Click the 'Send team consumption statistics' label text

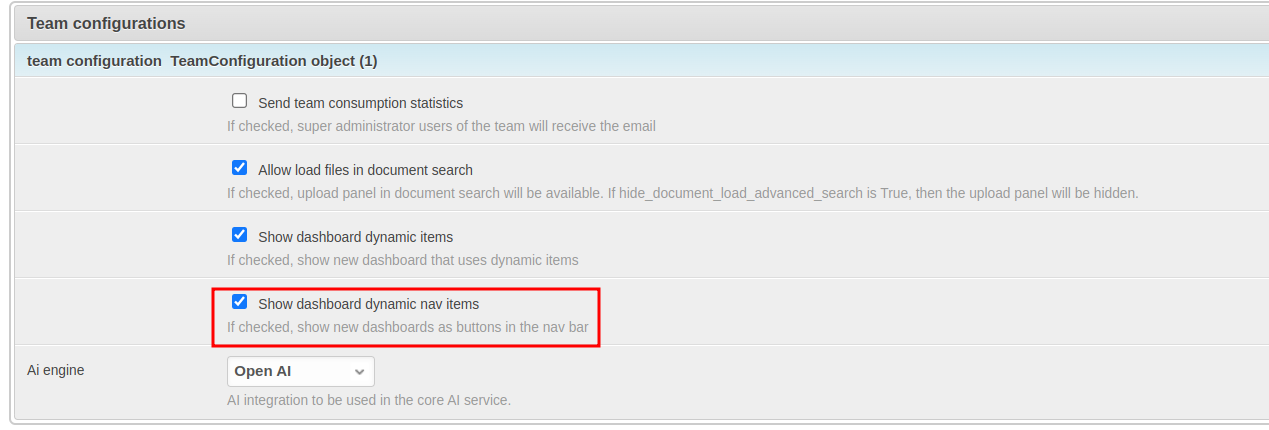tap(360, 103)
